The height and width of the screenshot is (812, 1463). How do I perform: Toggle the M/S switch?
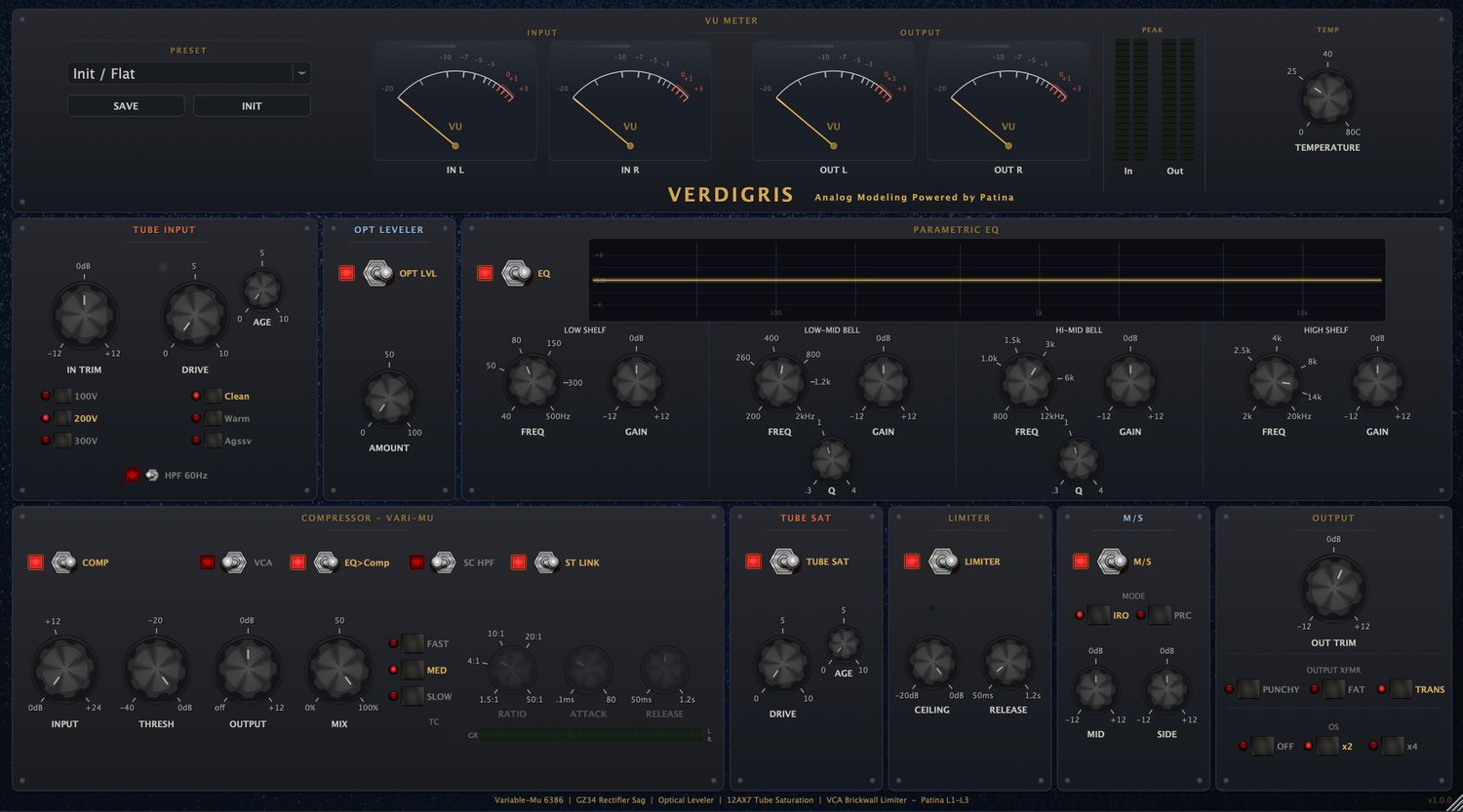tap(1112, 561)
